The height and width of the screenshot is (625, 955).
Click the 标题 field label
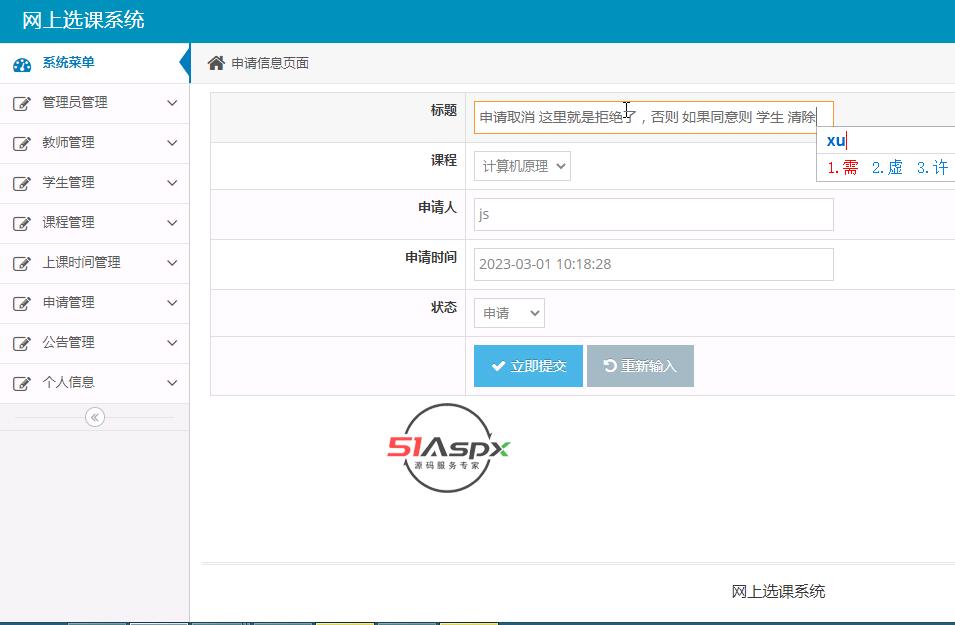pos(443,110)
